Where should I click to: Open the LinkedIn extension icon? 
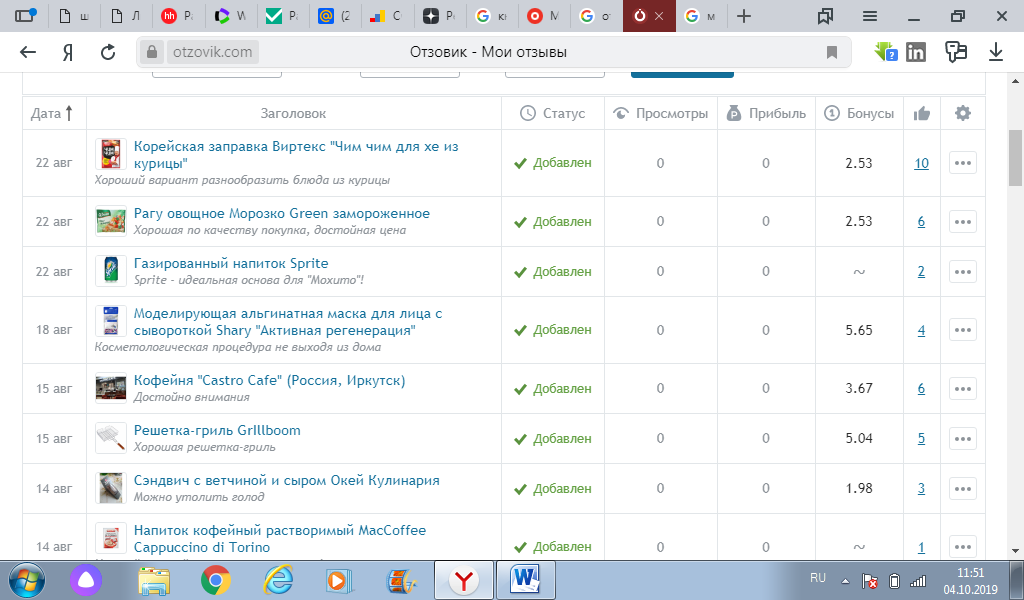916,52
